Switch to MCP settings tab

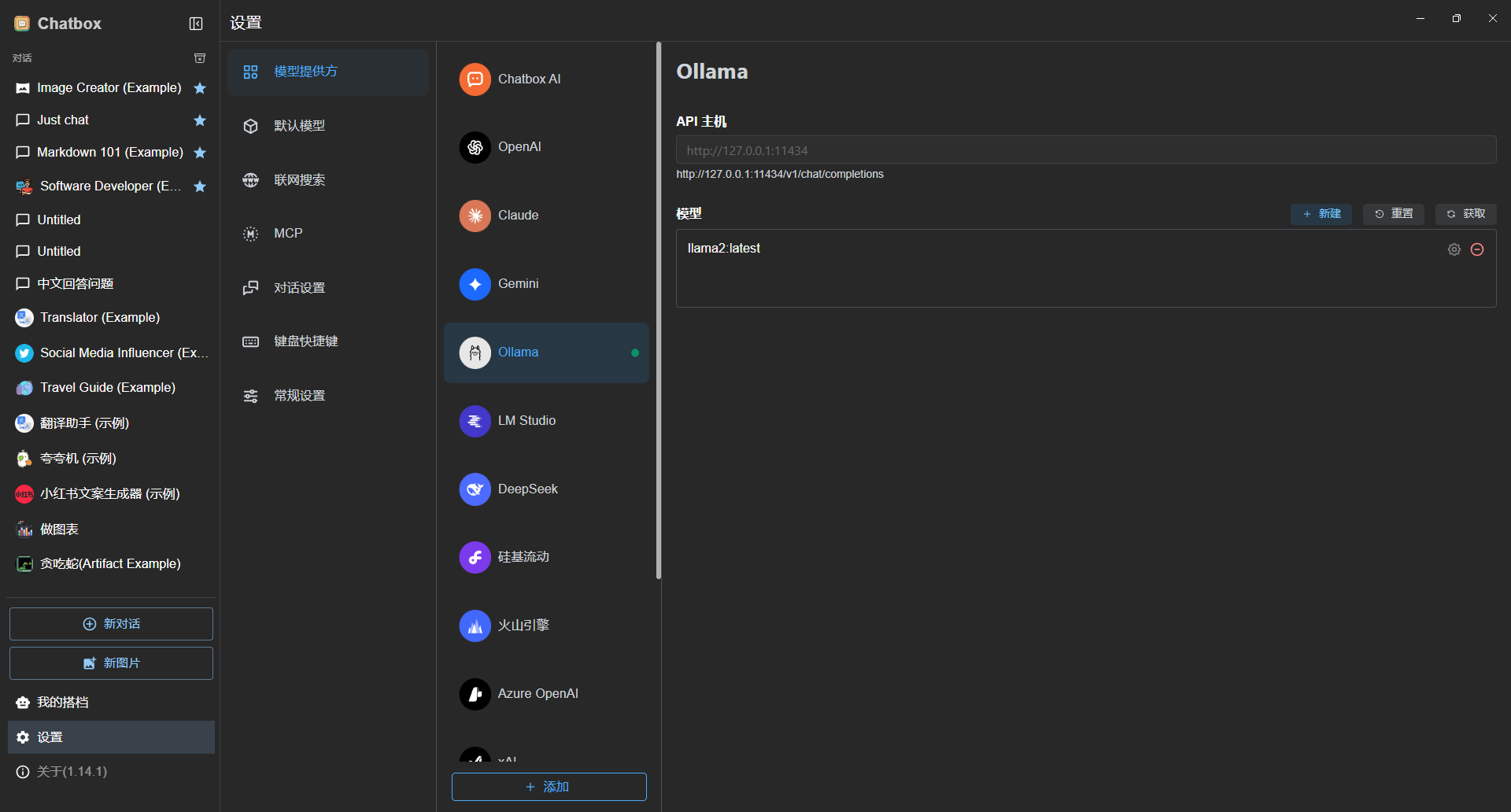coord(328,234)
